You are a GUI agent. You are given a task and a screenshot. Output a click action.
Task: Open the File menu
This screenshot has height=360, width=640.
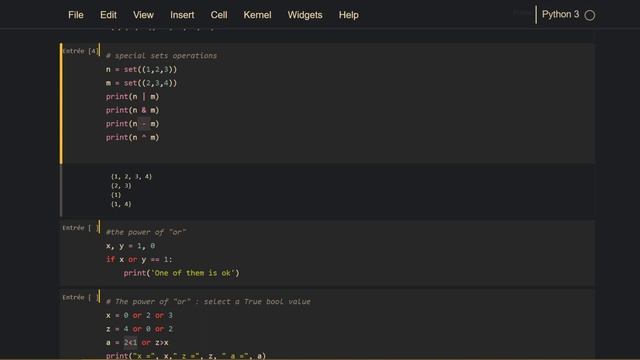pos(76,15)
